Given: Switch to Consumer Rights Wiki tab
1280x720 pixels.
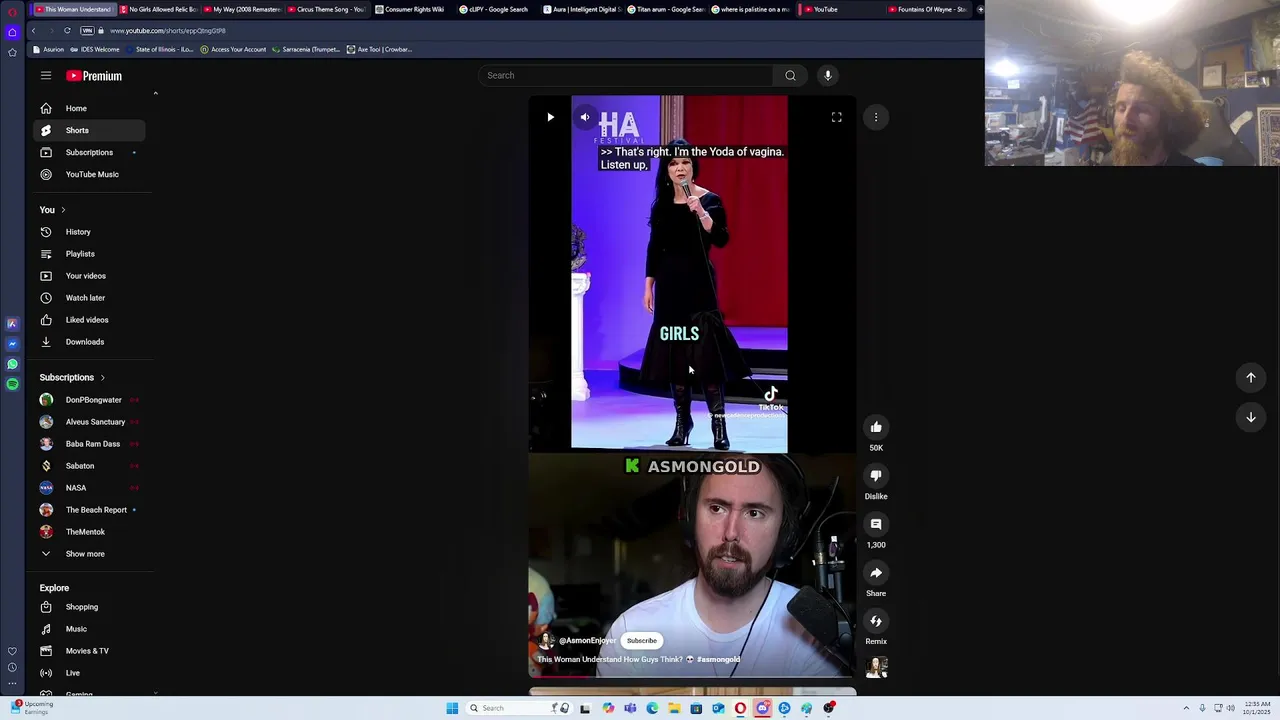Looking at the screenshot, I should (x=410, y=9).
